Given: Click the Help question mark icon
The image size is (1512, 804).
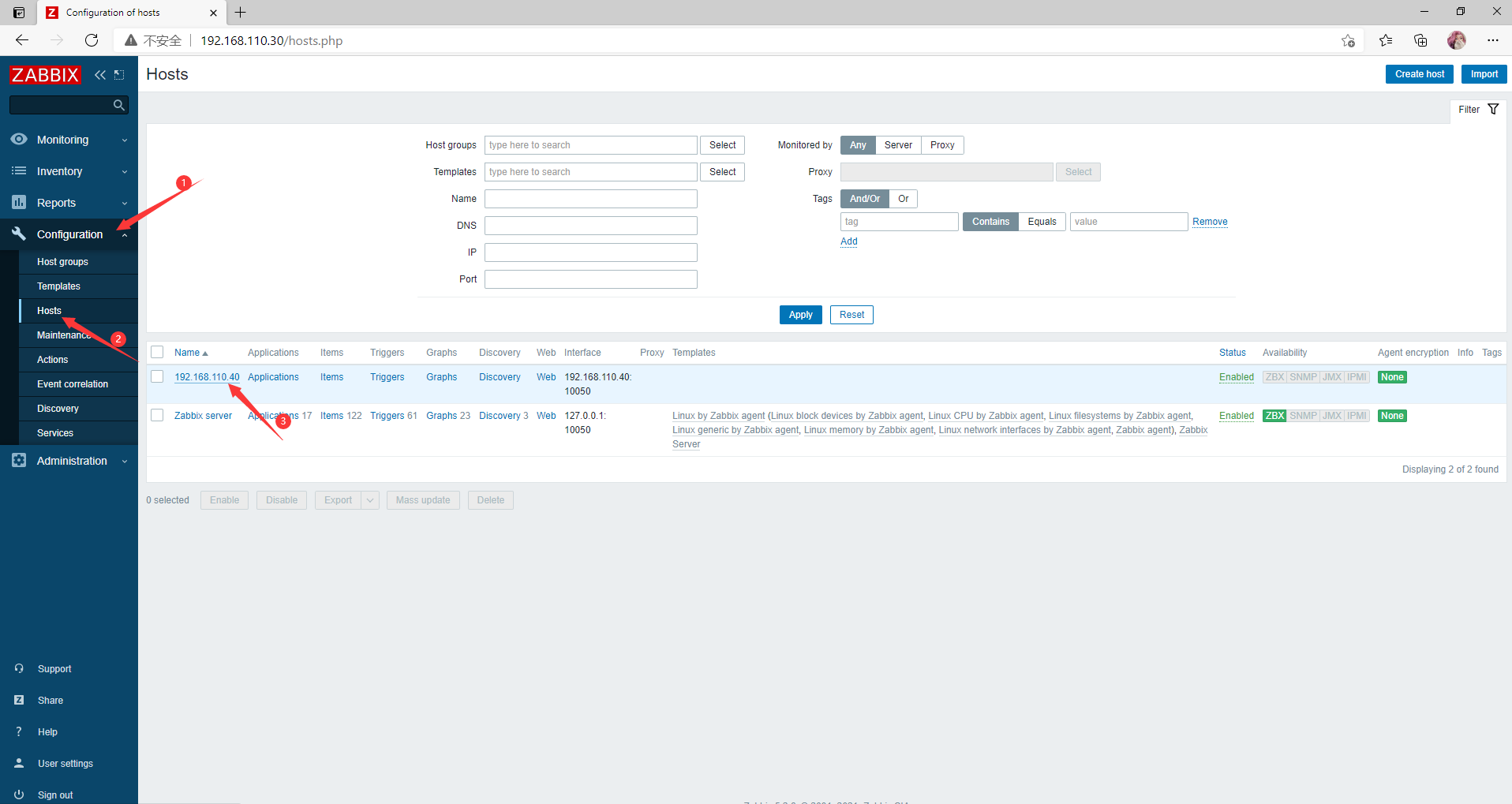Looking at the screenshot, I should tap(19, 731).
